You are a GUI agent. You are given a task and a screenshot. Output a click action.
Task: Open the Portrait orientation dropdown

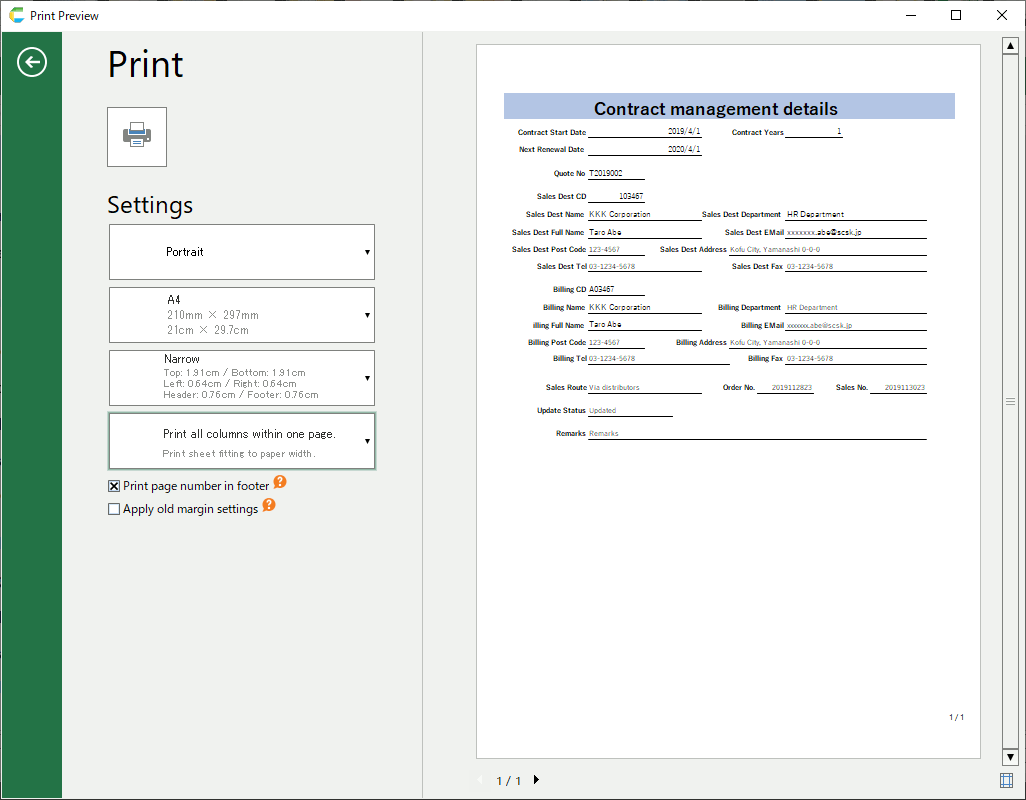point(241,252)
